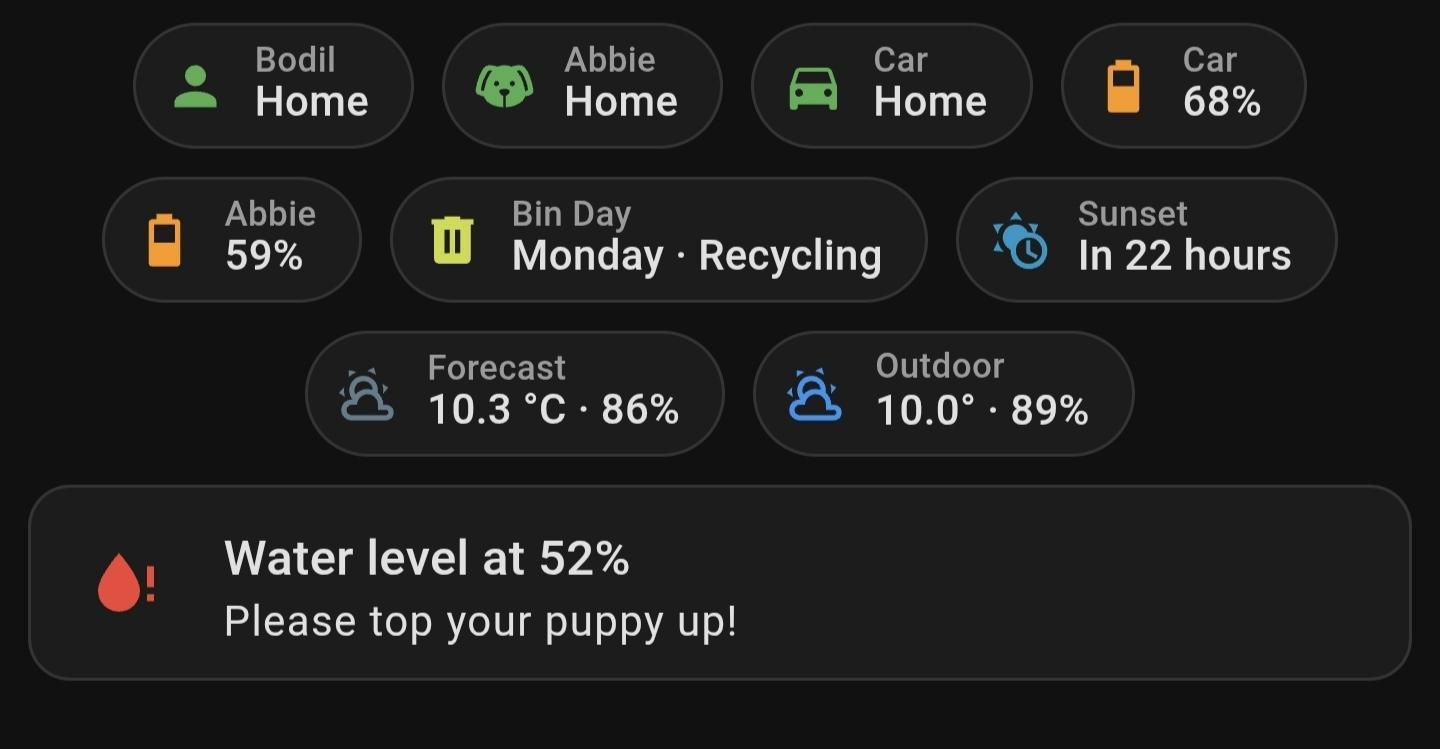Click the yellow recycling bin icon
Image resolution: width=1440 pixels, height=749 pixels.
point(453,238)
